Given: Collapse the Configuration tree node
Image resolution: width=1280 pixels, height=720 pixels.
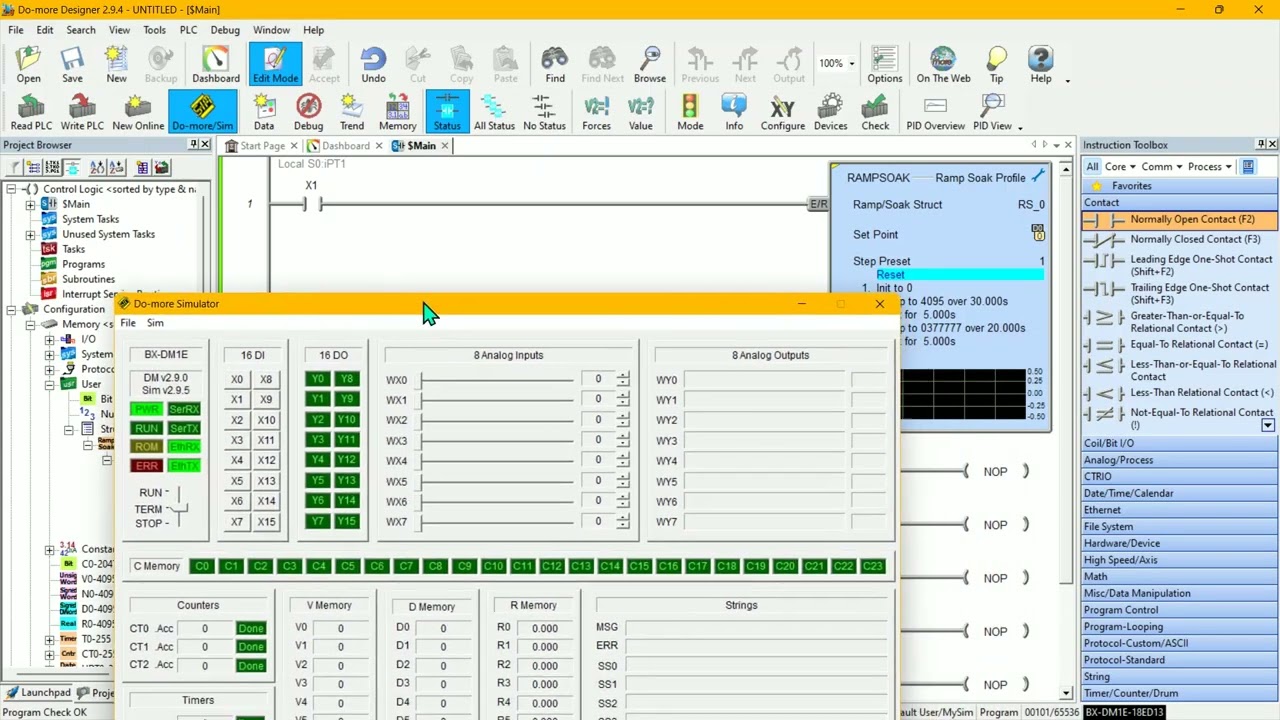Looking at the screenshot, I should point(13,309).
